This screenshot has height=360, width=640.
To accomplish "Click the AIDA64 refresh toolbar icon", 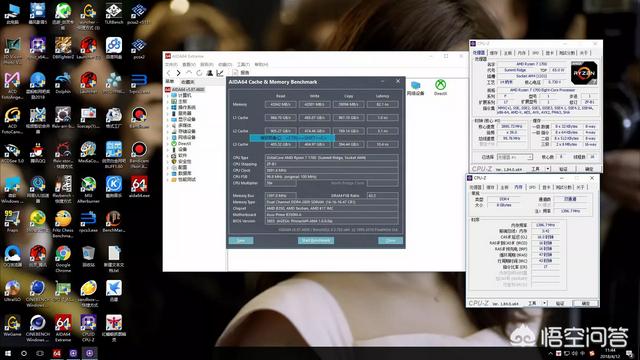I will 199,73.
